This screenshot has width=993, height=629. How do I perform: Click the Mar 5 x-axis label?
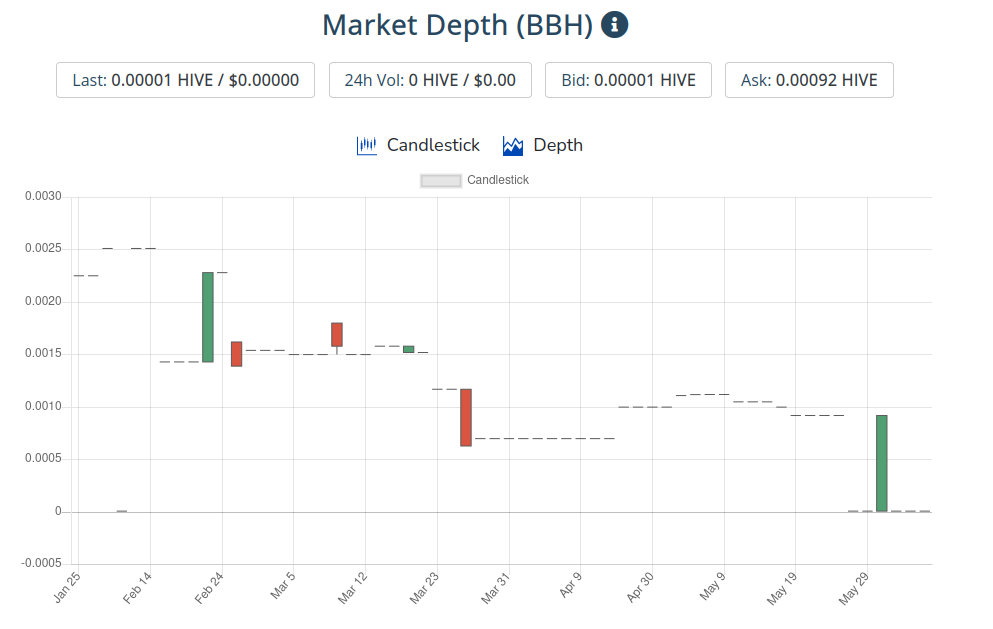tap(282, 585)
